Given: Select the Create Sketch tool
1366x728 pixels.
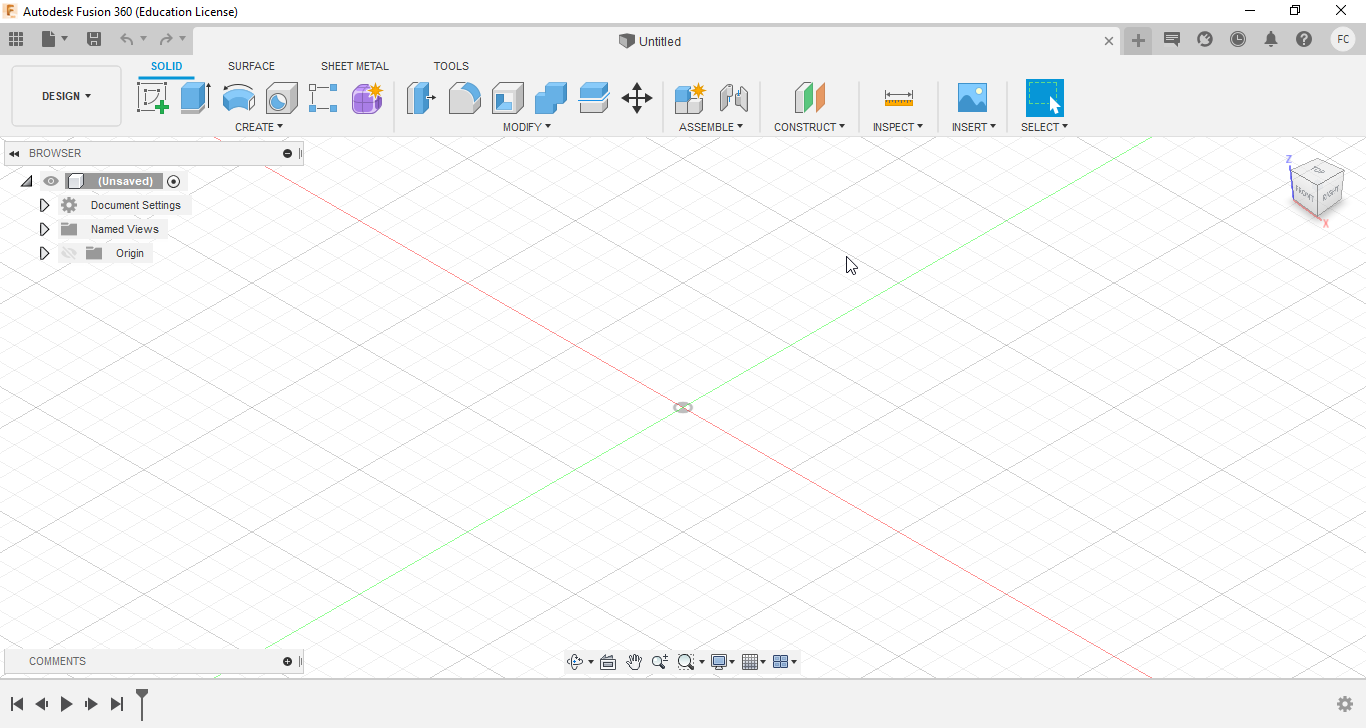Looking at the screenshot, I should tap(152, 98).
